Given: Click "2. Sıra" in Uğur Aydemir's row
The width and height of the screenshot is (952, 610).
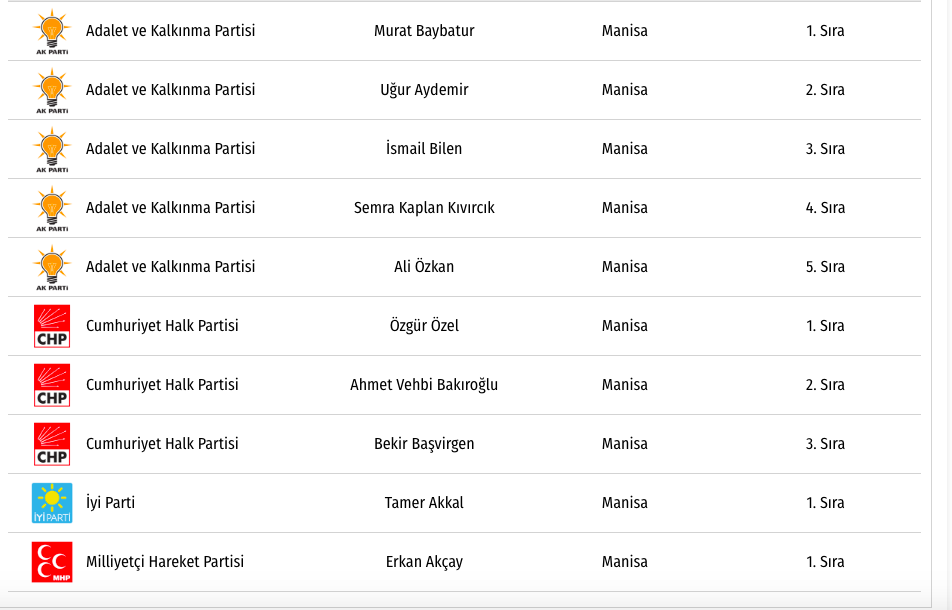Looking at the screenshot, I should (x=825, y=90).
